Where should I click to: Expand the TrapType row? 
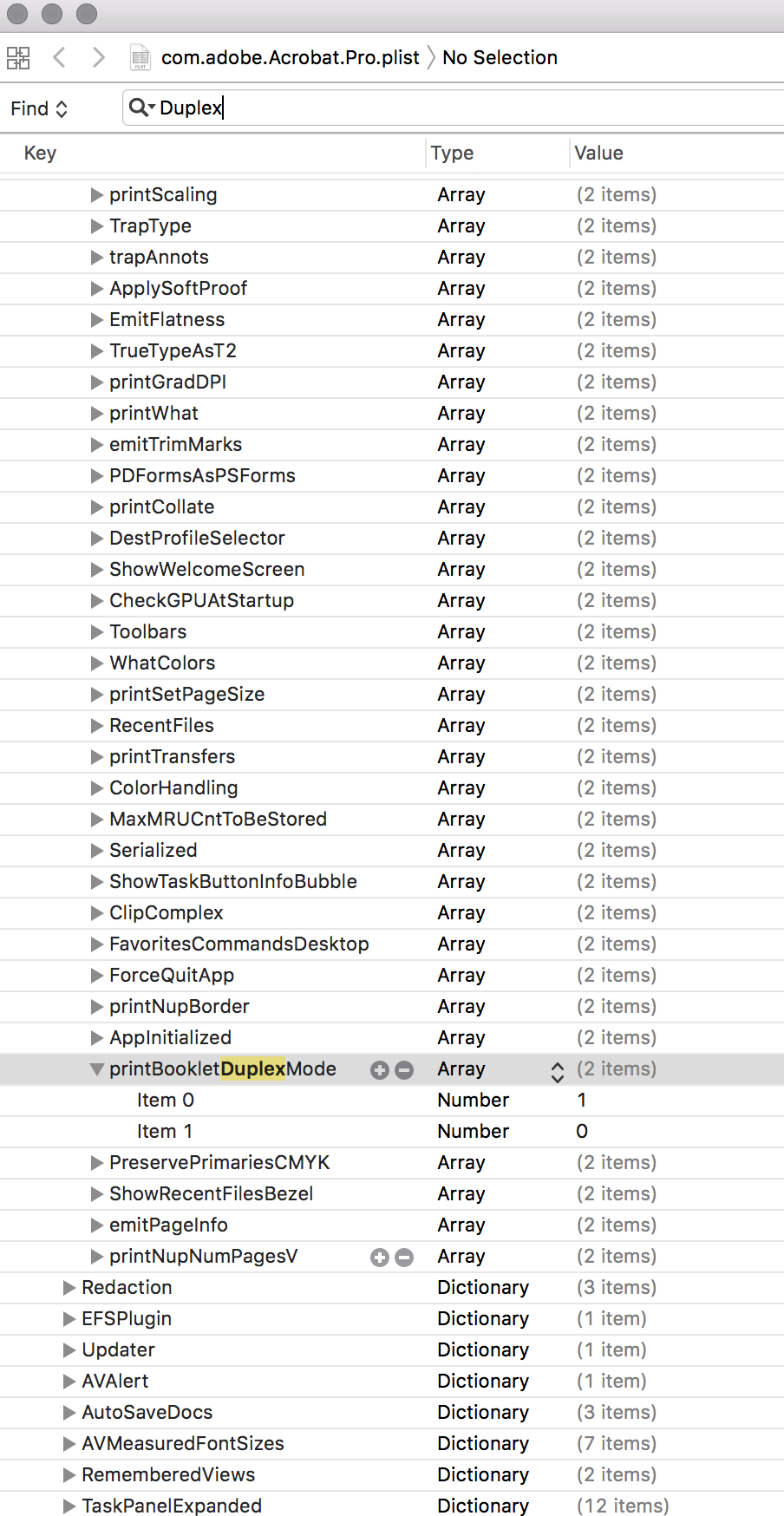[97, 226]
